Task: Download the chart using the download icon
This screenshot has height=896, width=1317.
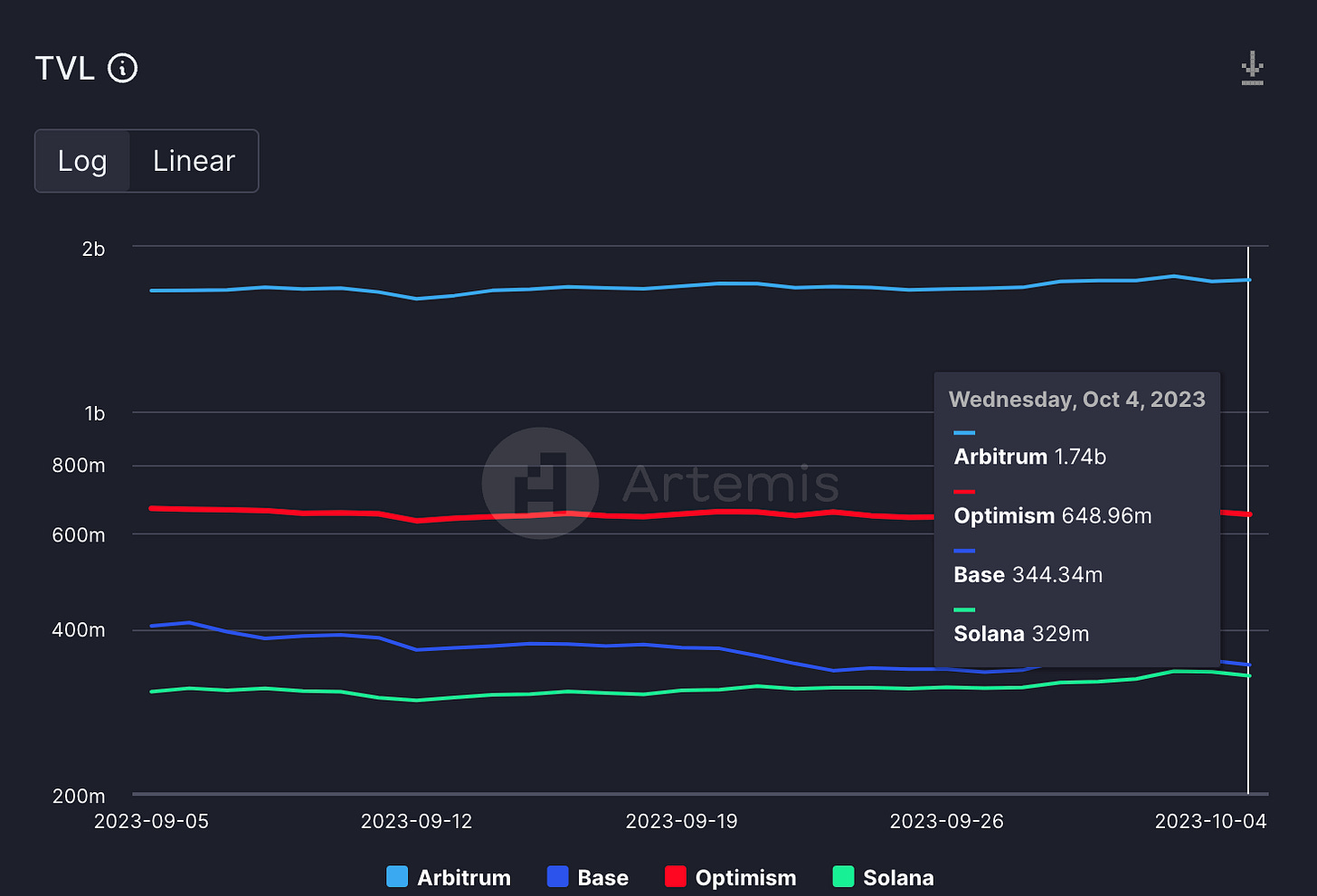Action: (x=1252, y=69)
